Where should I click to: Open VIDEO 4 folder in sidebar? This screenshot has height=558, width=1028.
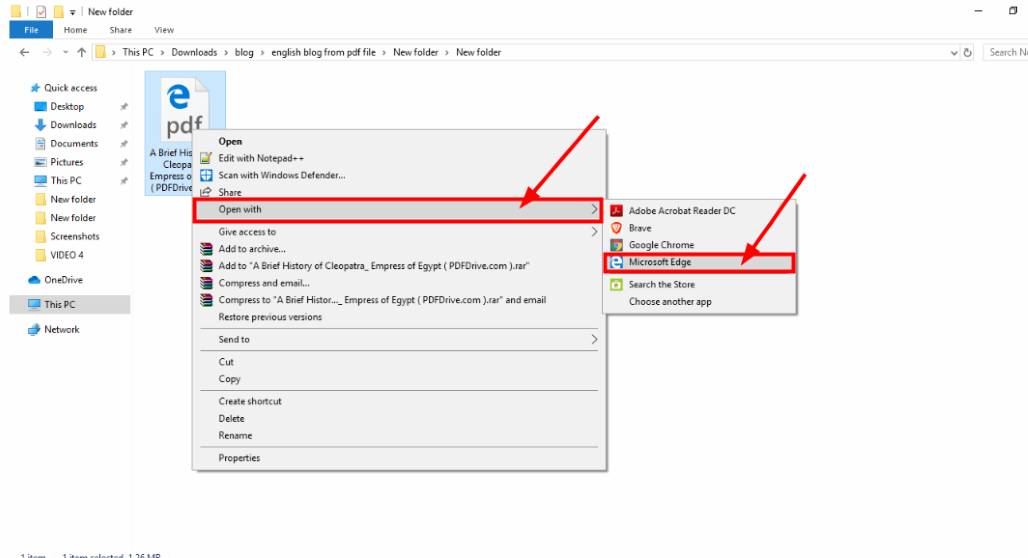coord(67,255)
